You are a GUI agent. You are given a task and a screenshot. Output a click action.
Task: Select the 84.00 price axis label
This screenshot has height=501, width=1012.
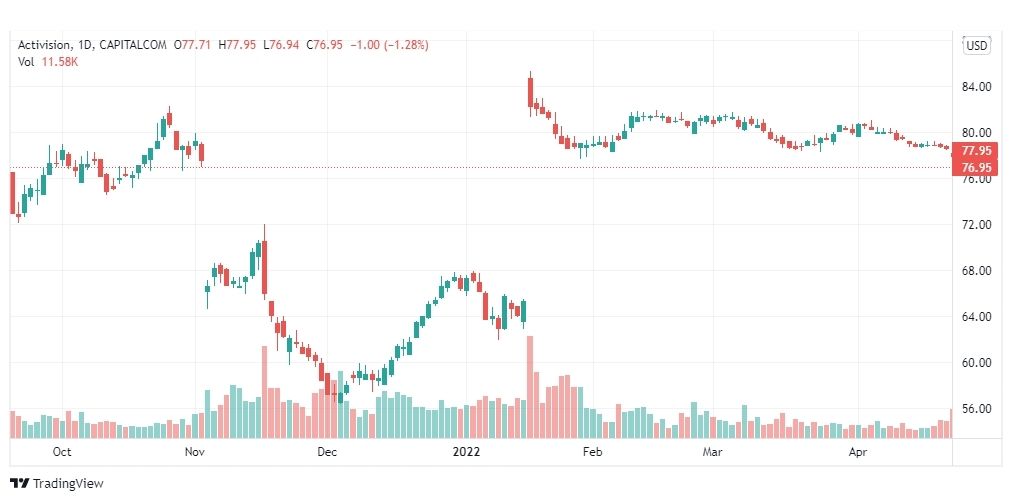975,87
